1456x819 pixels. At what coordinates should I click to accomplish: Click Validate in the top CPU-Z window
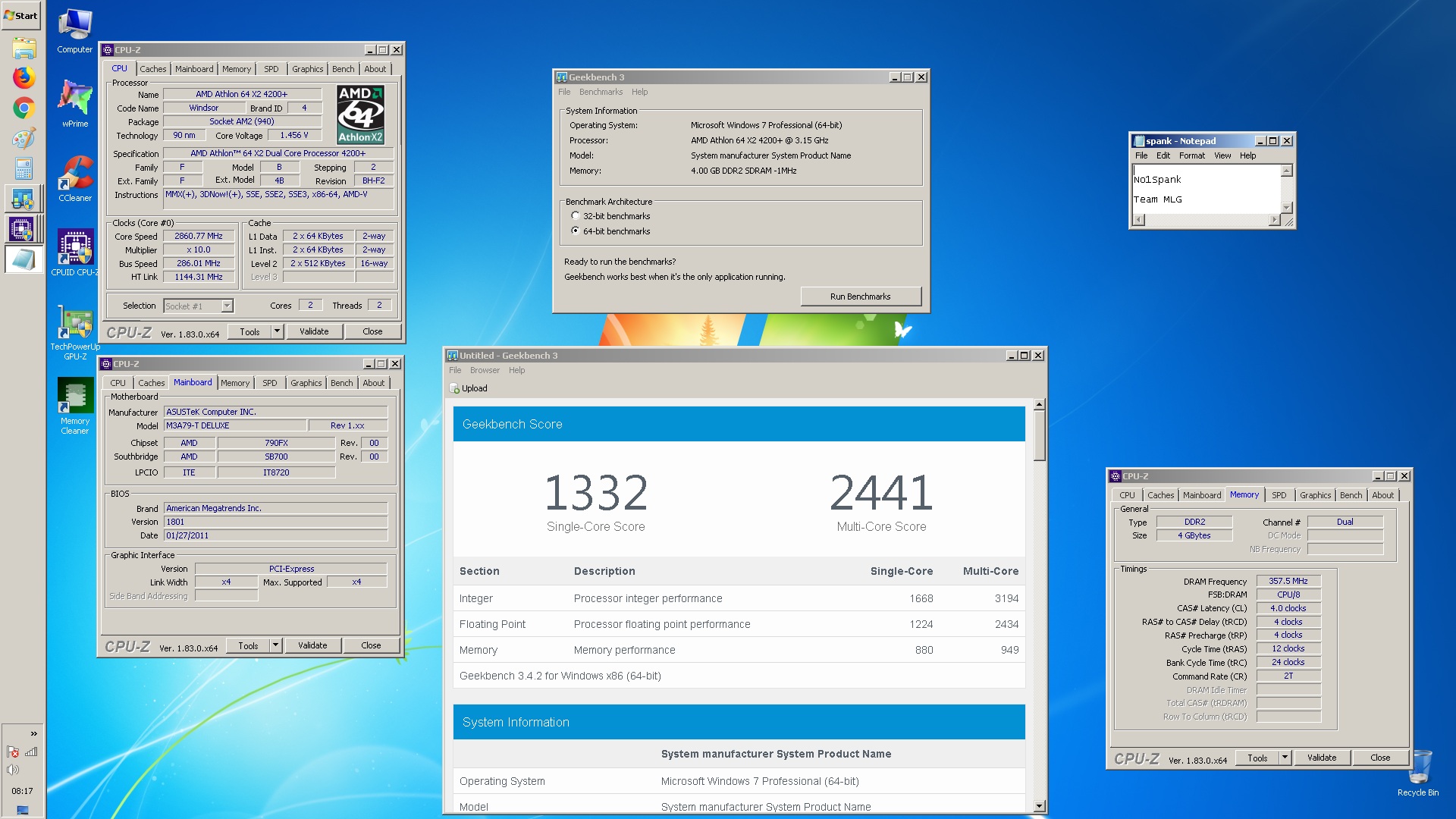tap(314, 331)
